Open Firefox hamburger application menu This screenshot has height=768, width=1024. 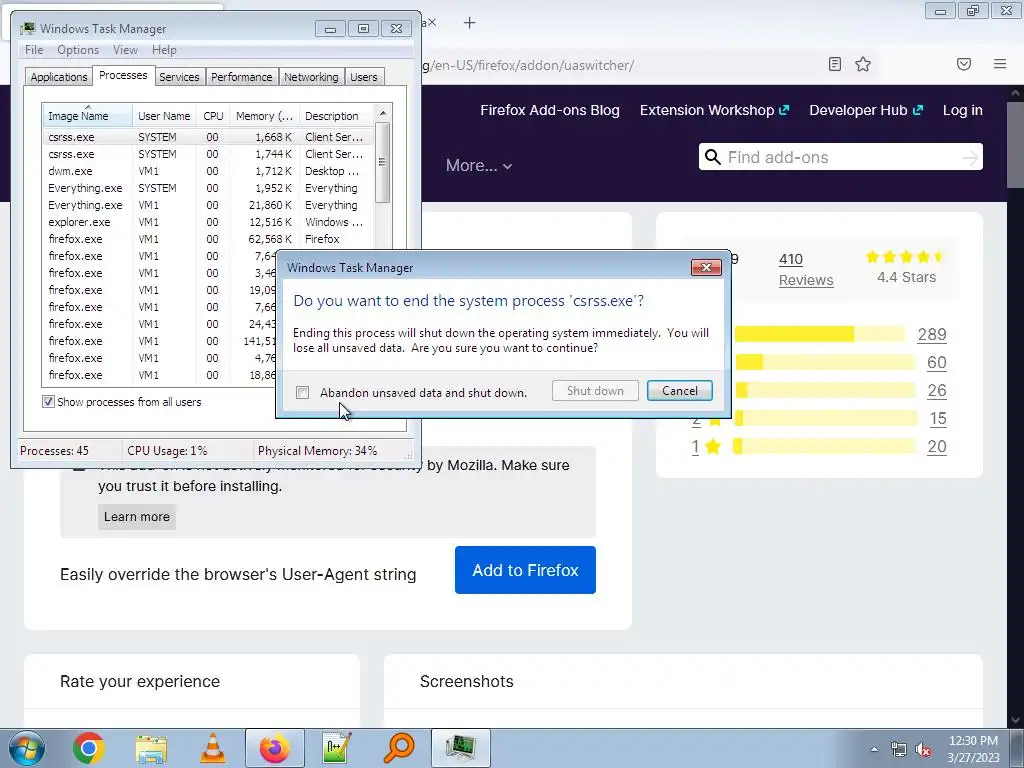pyautogui.click(x=1000, y=64)
